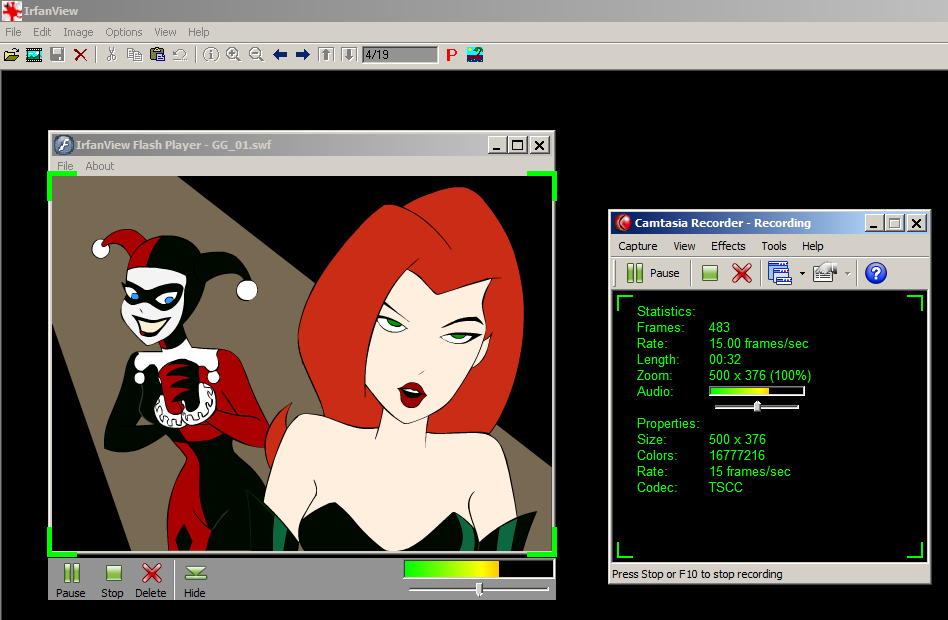Open Edit menu in IrfanView
The height and width of the screenshot is (620, 948).
click(42, 32)
